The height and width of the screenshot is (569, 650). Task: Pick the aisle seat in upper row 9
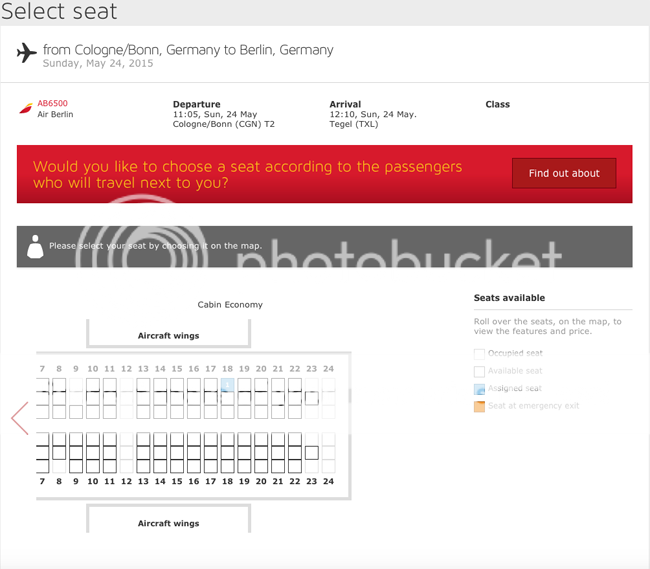[76, 411]
